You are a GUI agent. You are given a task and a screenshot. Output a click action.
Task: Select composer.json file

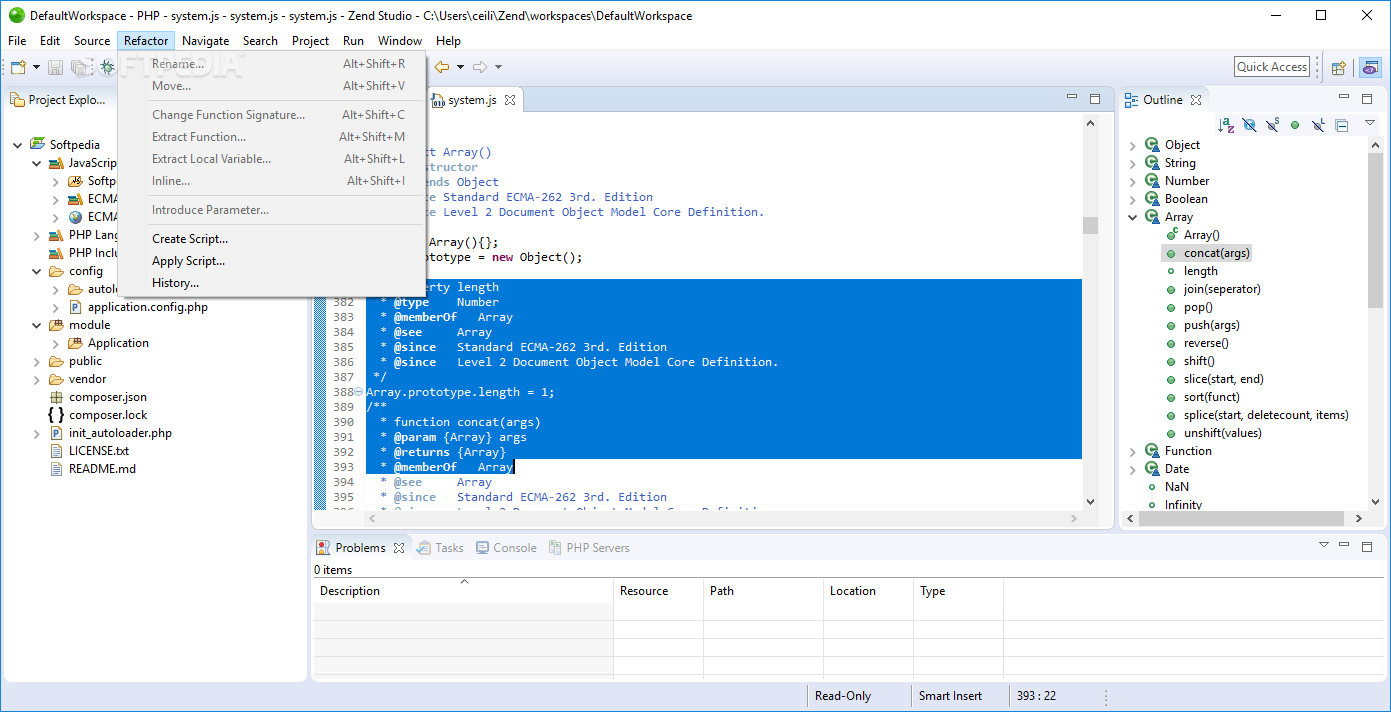pos(108,397)
